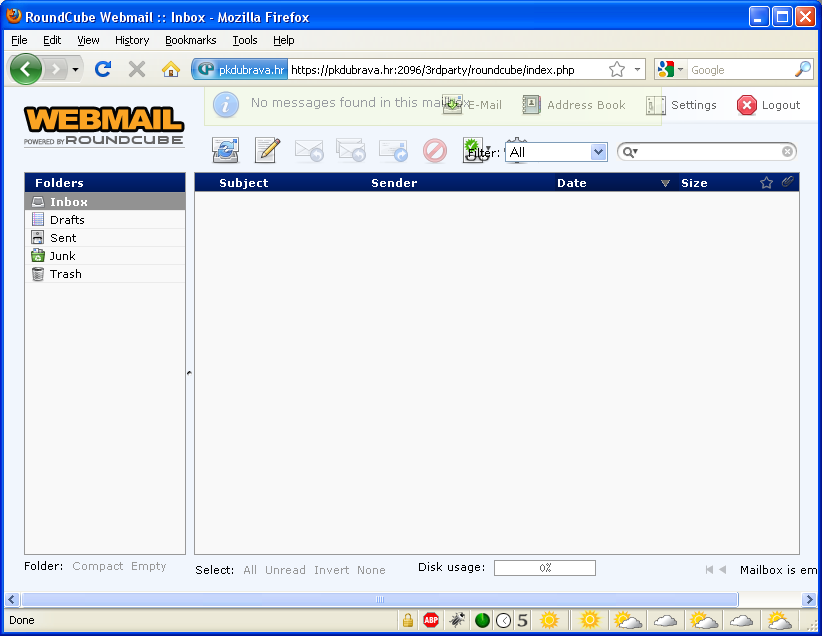Expand the search options magnifier menu
Screen dimensions: 822x636
(630, 152)
